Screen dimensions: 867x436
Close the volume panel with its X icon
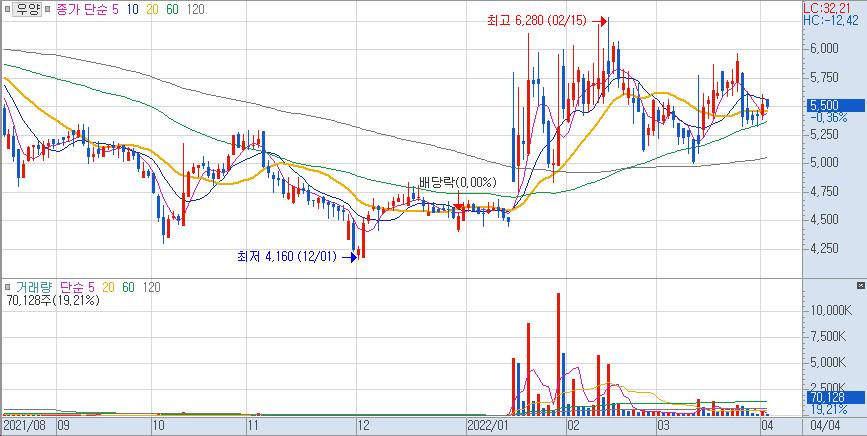point(860,285)
